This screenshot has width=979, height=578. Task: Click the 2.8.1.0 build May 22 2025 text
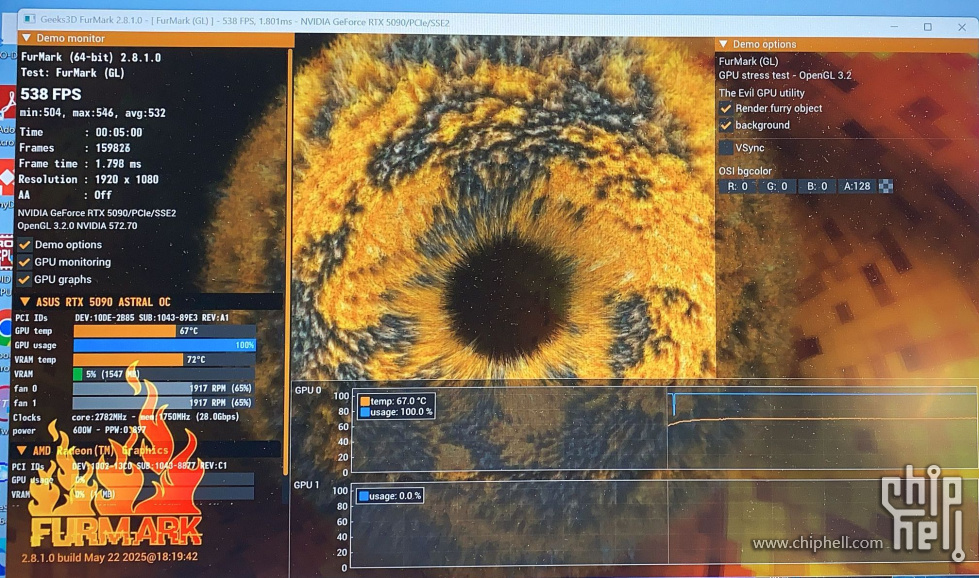(x=109, y=557)
